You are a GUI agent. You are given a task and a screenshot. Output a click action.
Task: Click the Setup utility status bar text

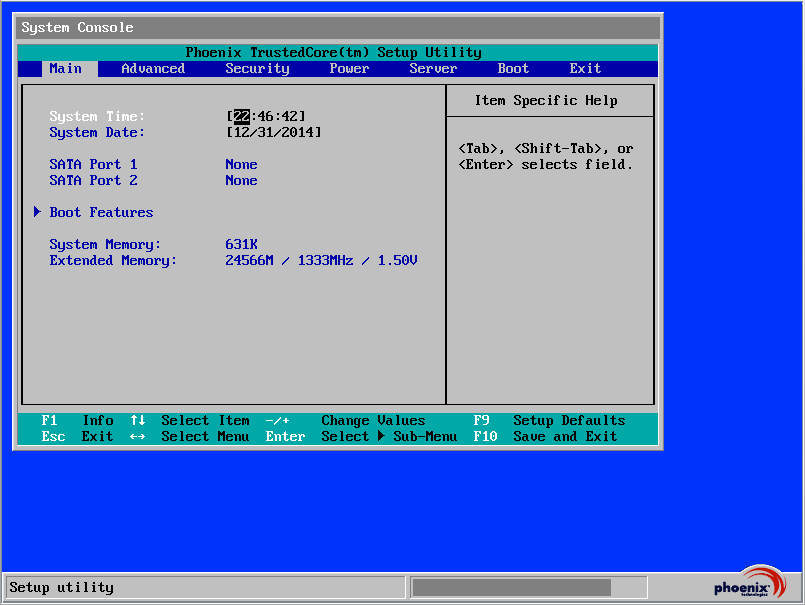[62, 588]
